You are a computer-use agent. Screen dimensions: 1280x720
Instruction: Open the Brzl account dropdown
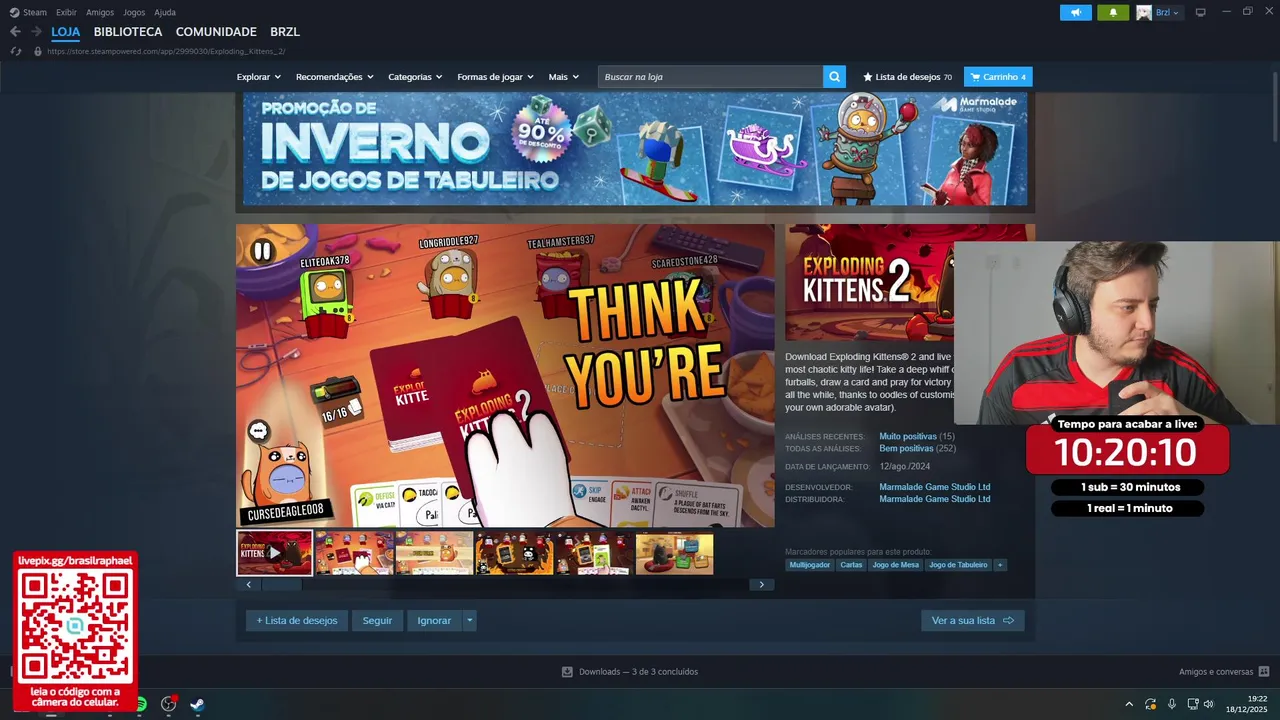[1167, 12]
